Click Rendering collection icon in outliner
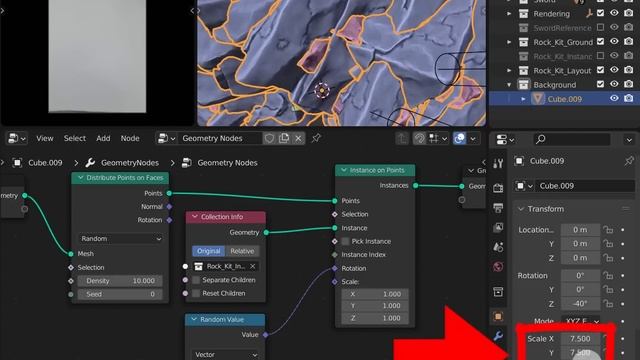This screenshot has width=640, height=360. pyautogui.click(x=524, y=14)
